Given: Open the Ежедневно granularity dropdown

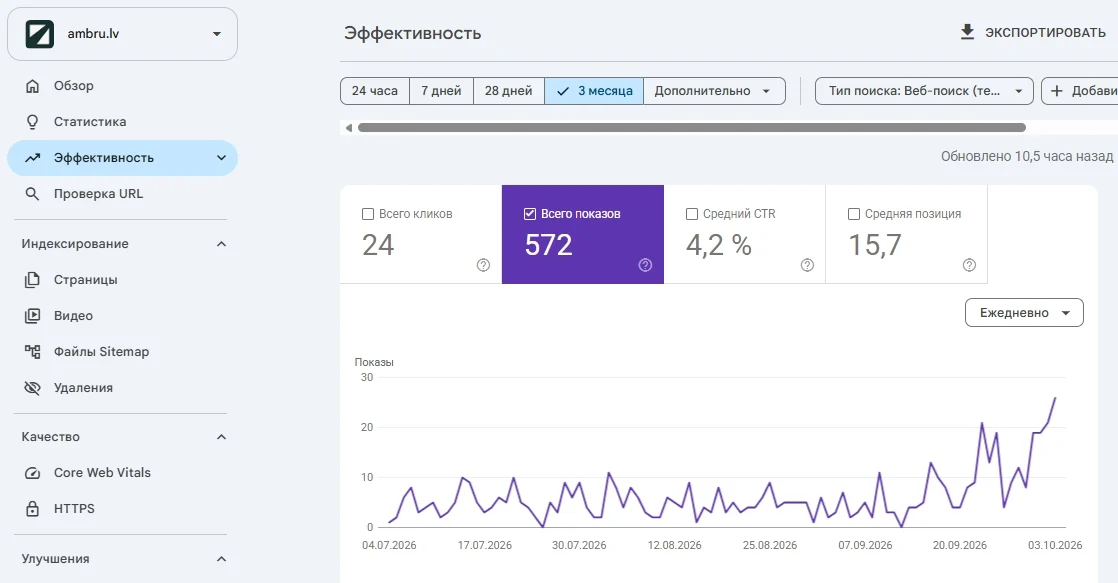Looking at the screenshot, I should click(x=1024, y=313).
